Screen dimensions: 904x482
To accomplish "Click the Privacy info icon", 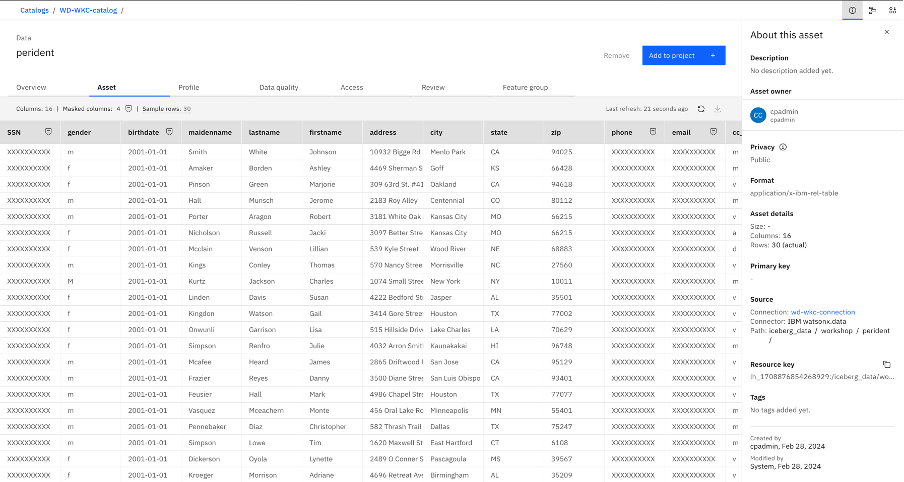I will click(783, 147).
